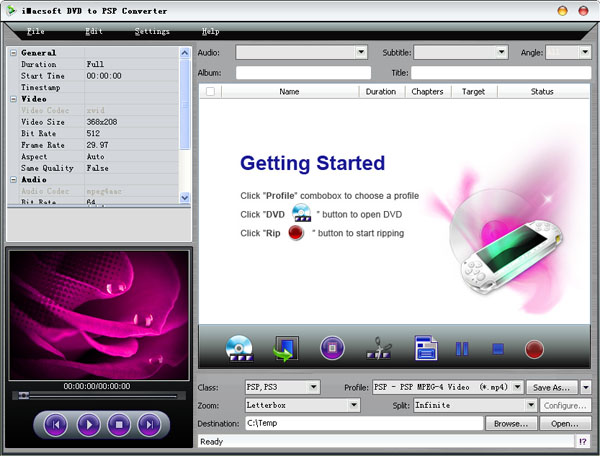This screenshot has height=456, width=600.
Task: Select the Aspect value Auto
Action: (x=95, y=156)
